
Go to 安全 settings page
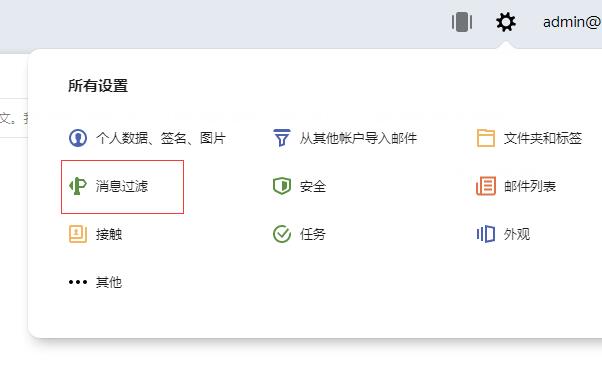pos(313,186)
